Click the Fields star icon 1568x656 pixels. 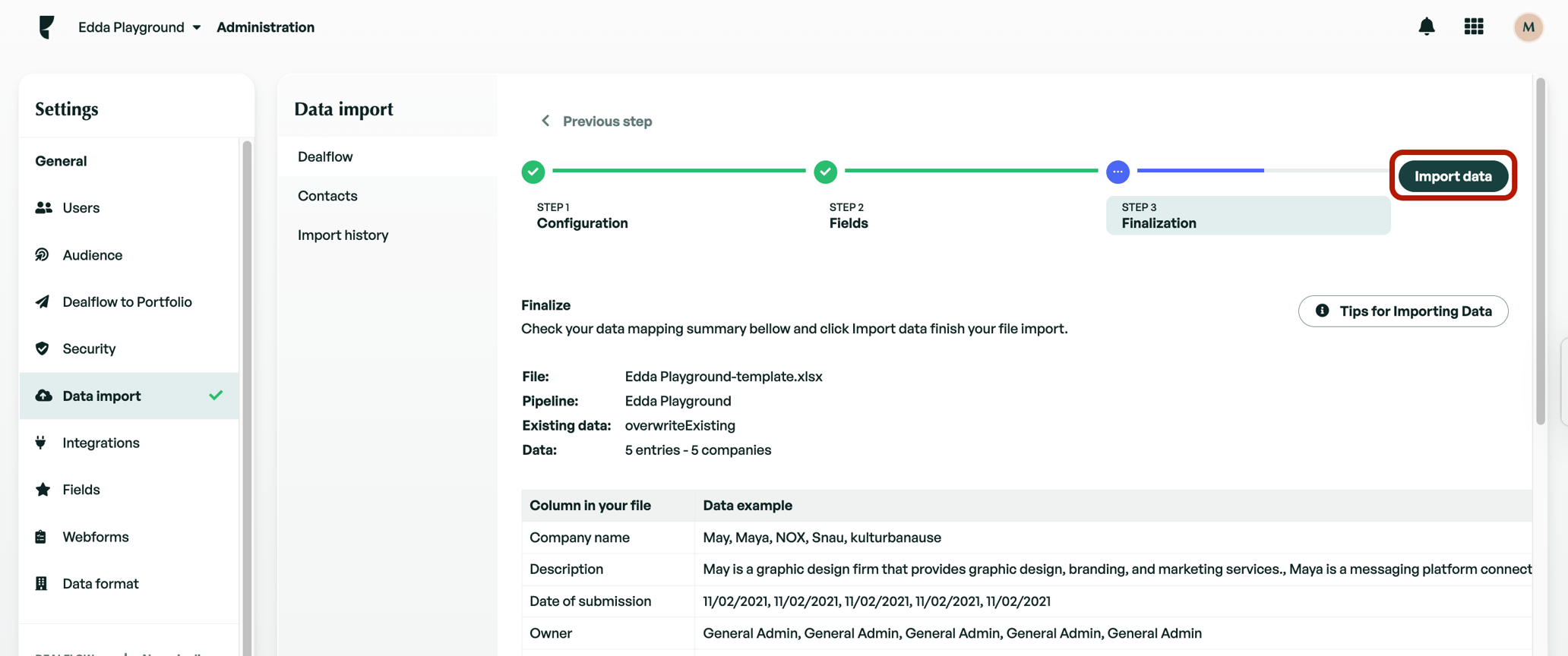tap(43, 490)
